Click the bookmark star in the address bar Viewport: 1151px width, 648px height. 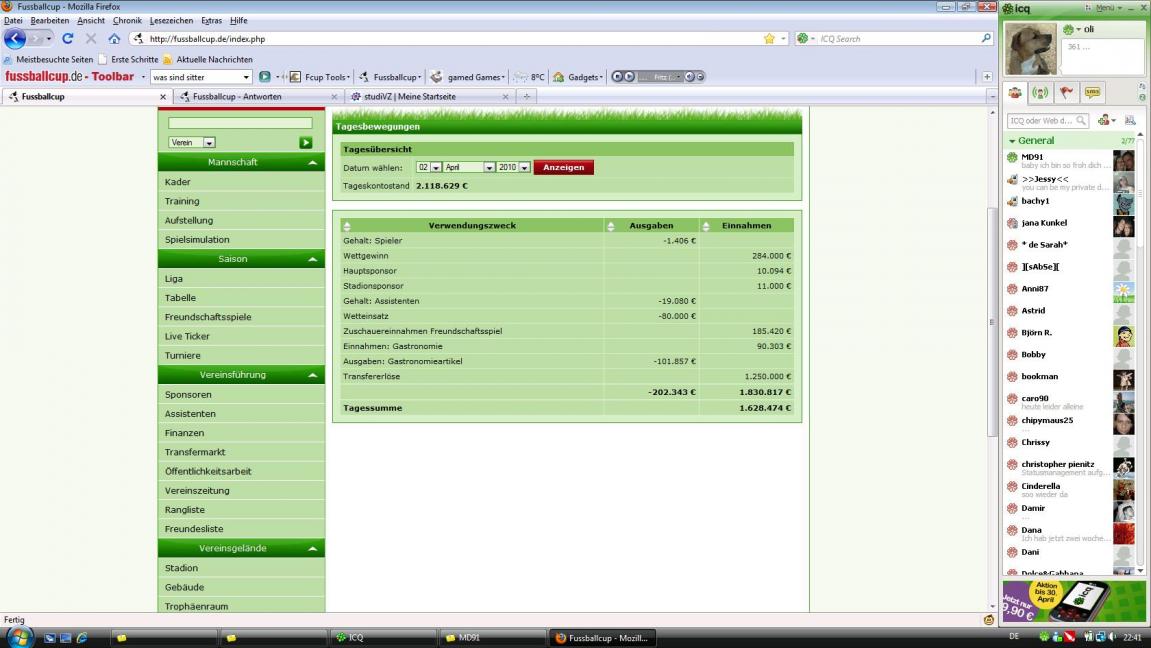click(769, 39)
